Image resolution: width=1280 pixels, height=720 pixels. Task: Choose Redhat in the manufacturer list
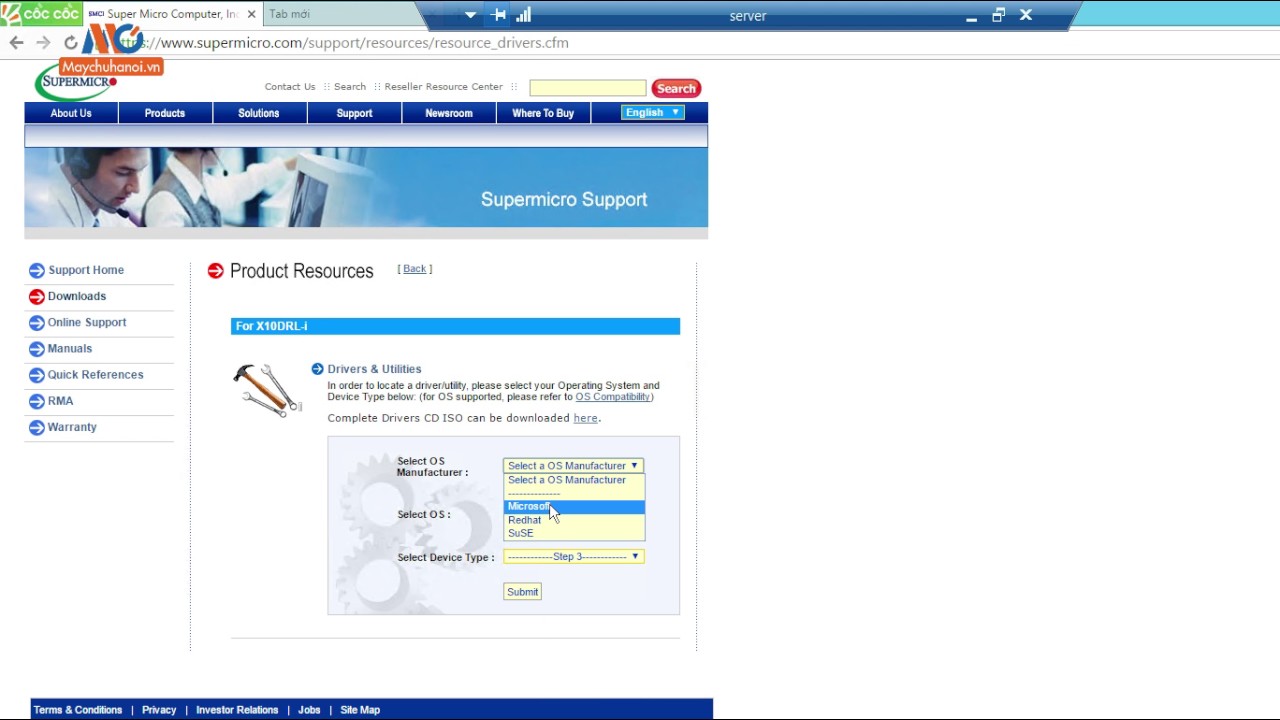pyautogui.click(x=574, y=520)
